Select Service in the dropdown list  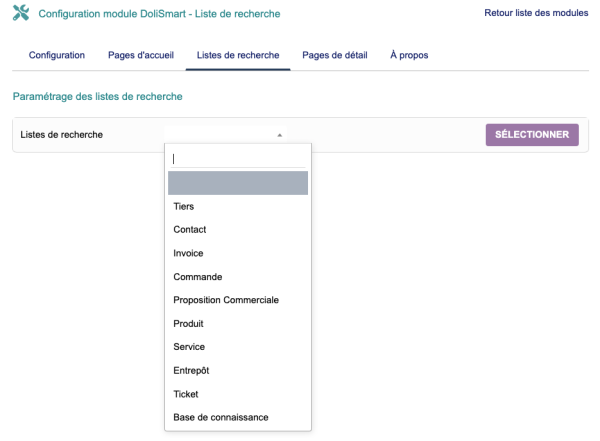189,346
